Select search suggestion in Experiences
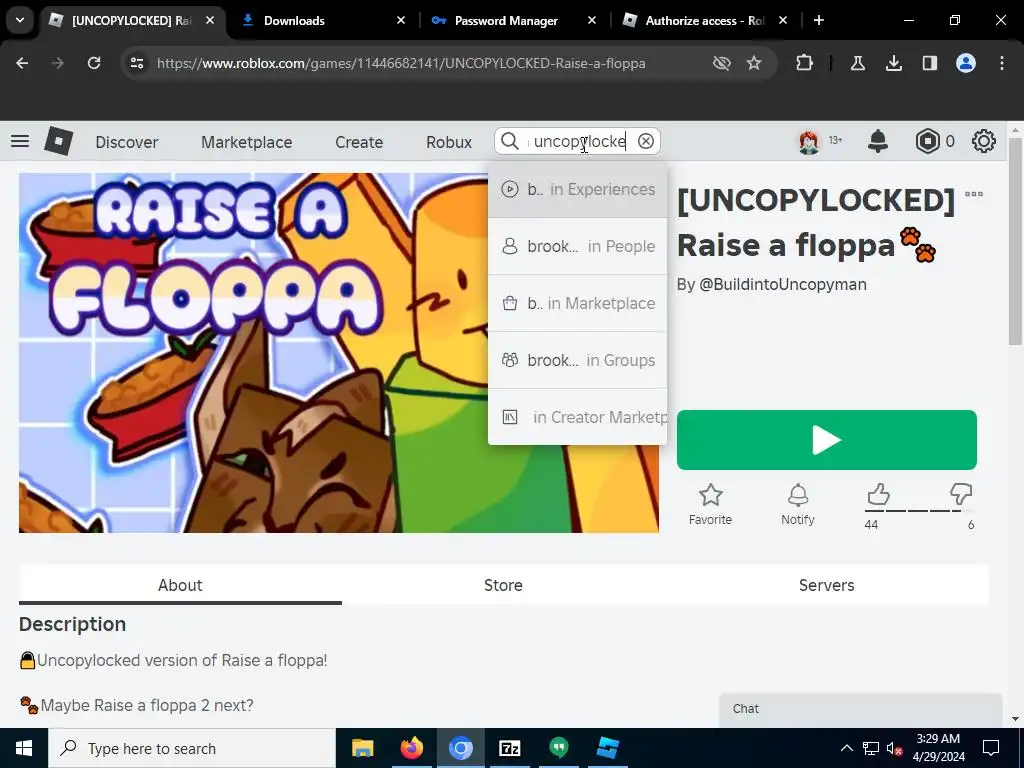The image size is (1024, 768). [577, 189]
